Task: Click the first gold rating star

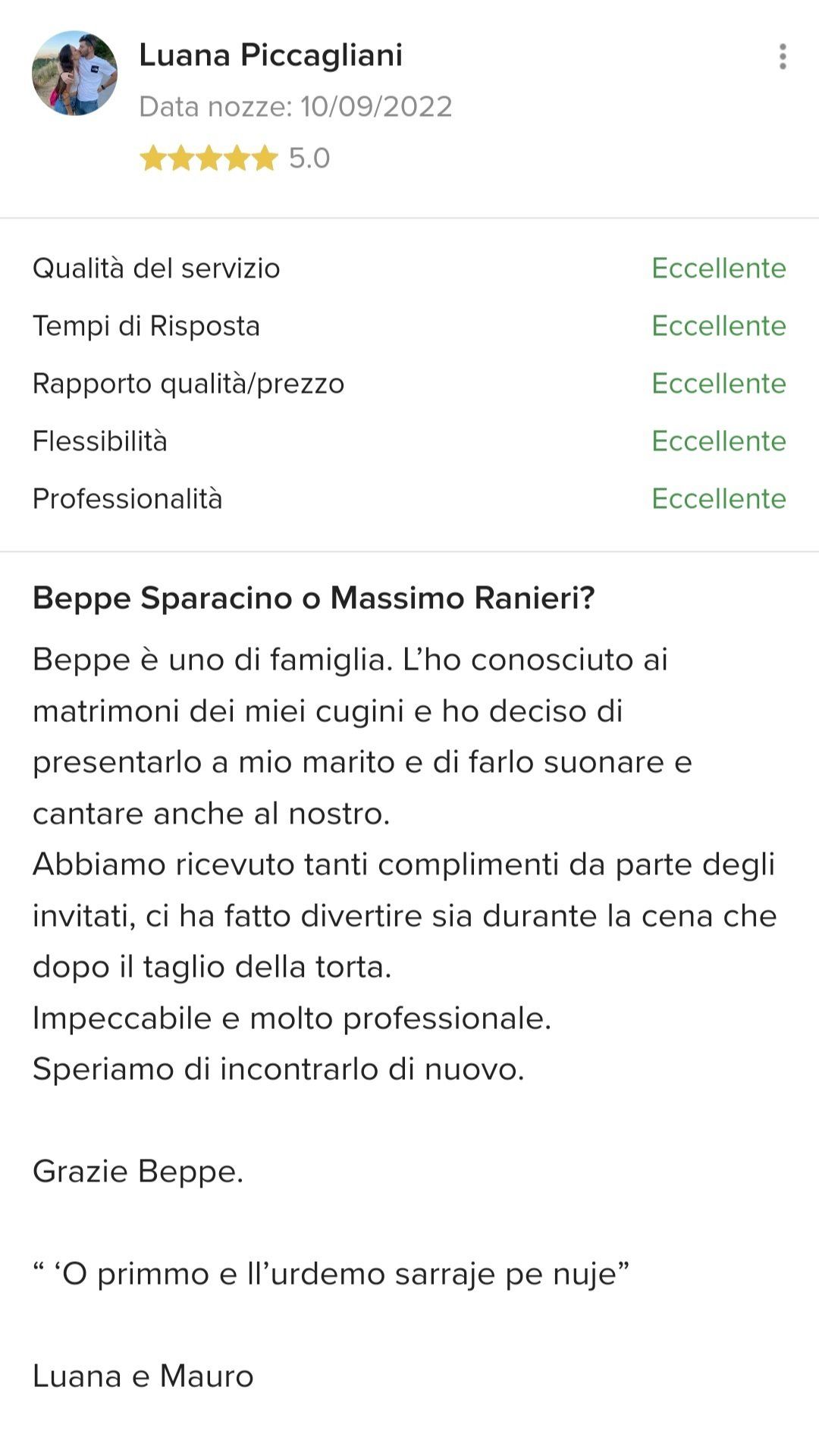Action: coord(152,158)
